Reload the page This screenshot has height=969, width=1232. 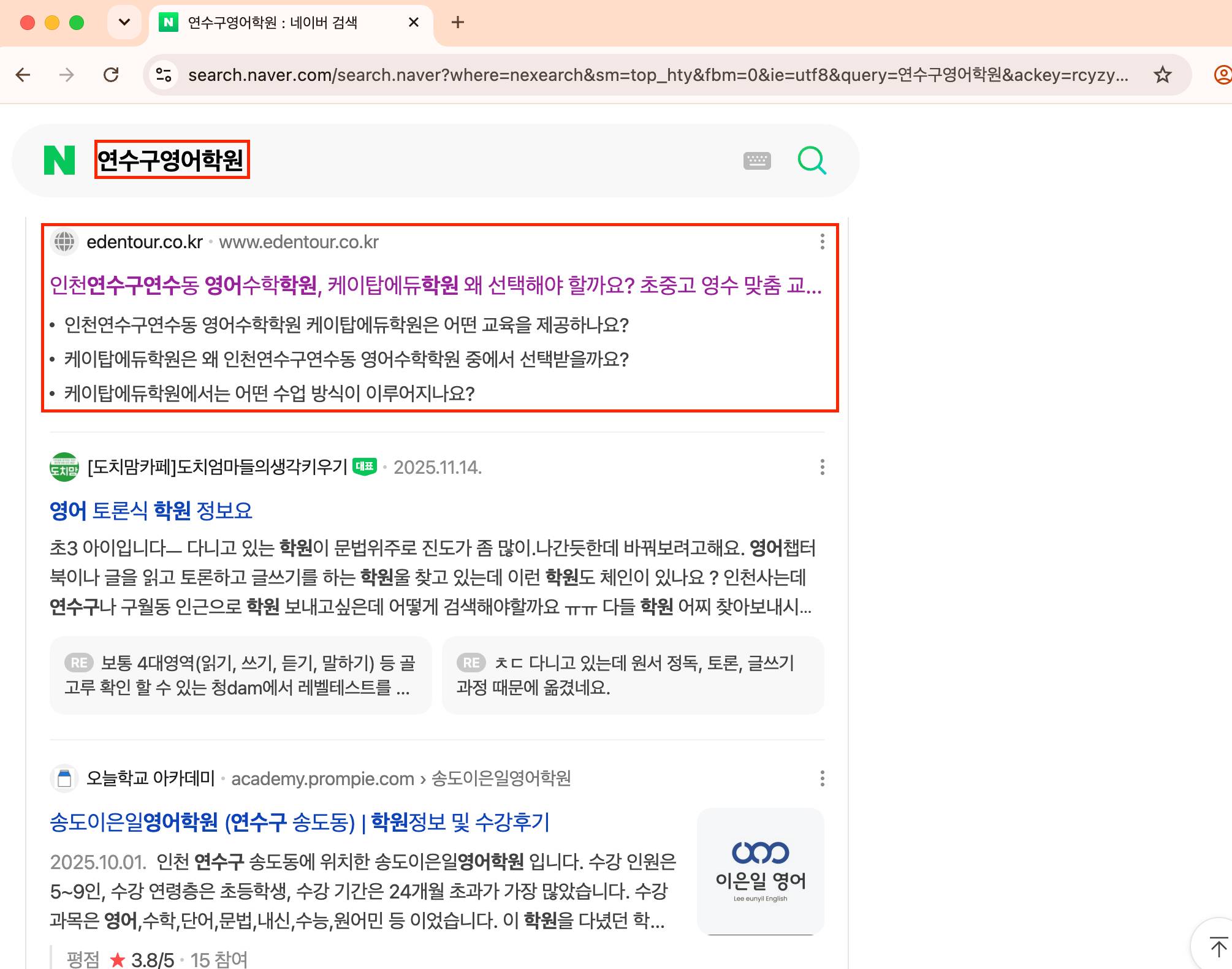tap(111, 75)
